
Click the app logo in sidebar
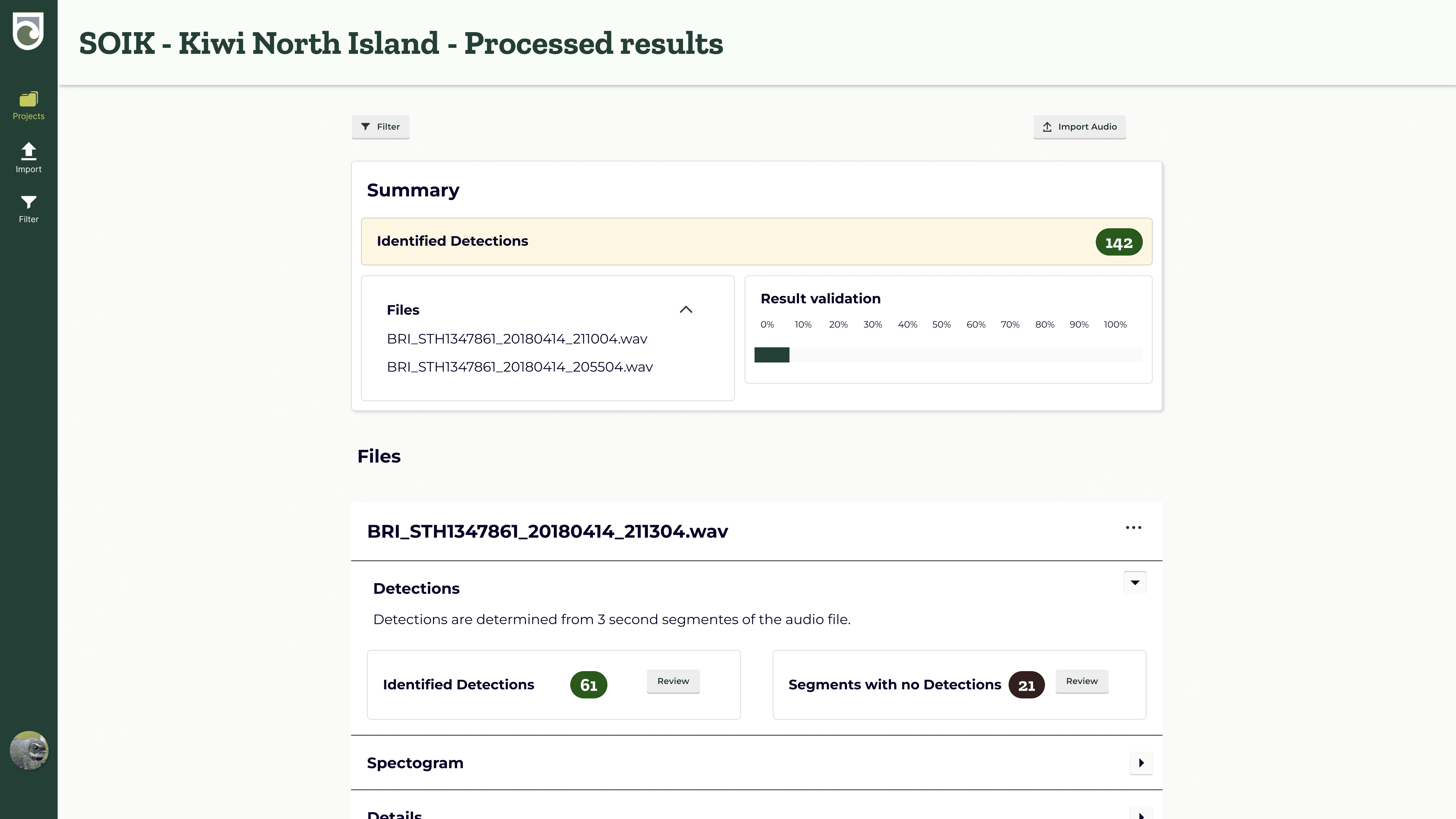(x=28, y=32)
